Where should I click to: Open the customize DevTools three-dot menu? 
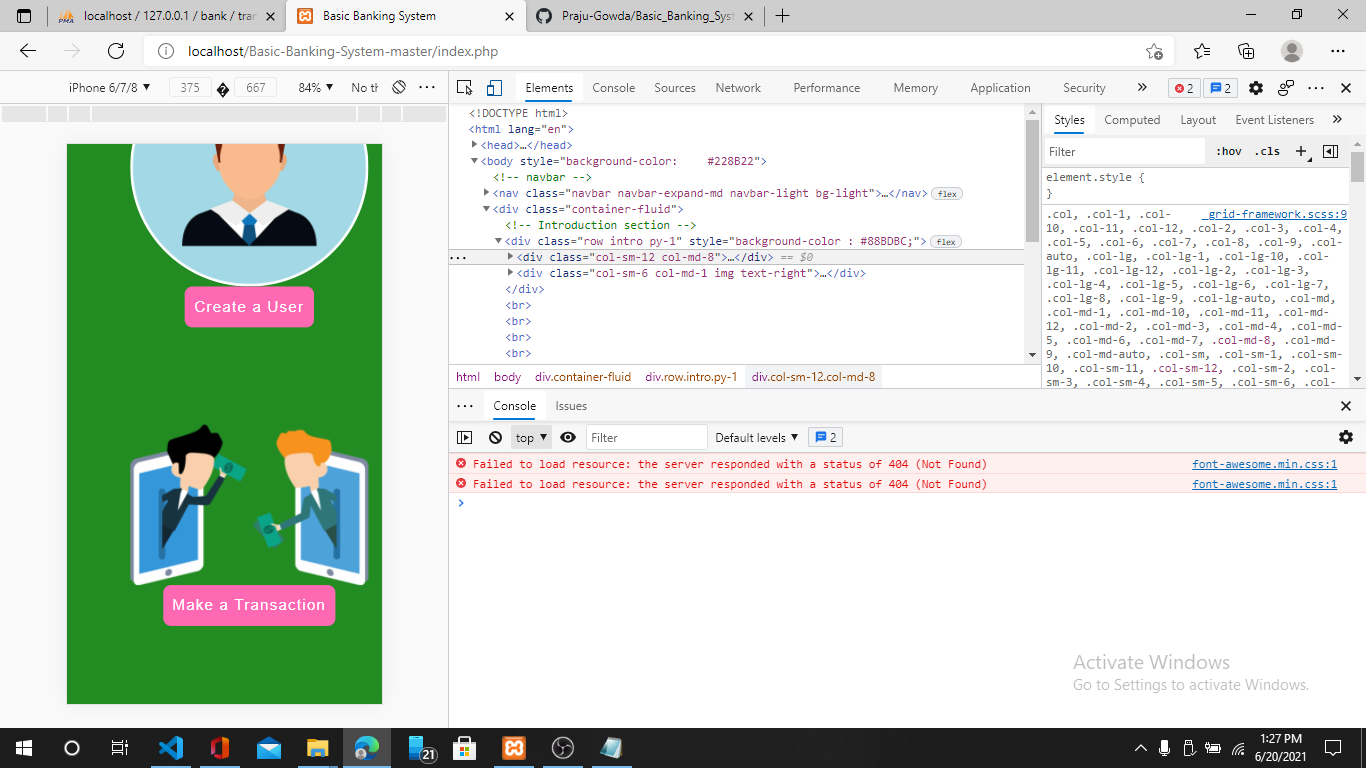1316,88
